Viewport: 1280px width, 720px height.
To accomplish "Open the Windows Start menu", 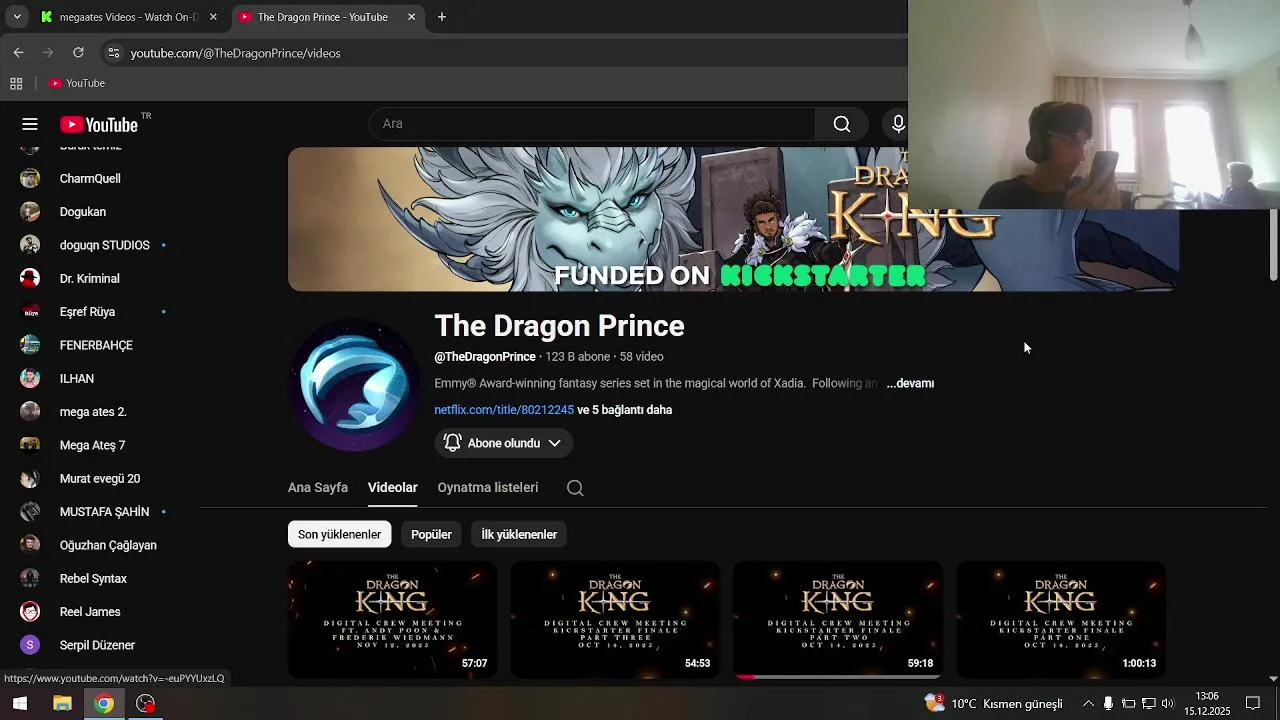I will [20, 704].
